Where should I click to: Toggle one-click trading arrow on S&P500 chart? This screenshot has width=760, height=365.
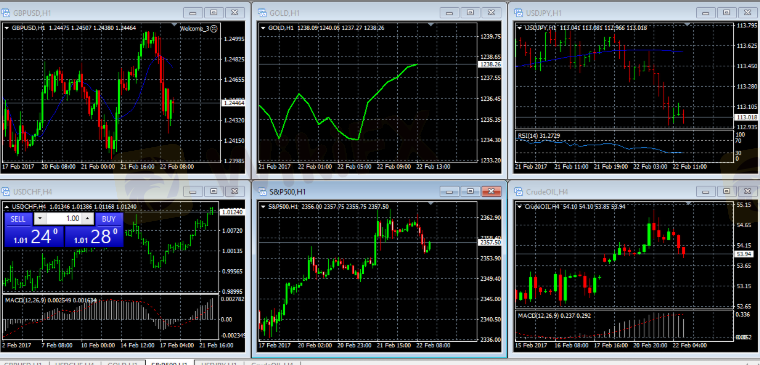(263, 207)
